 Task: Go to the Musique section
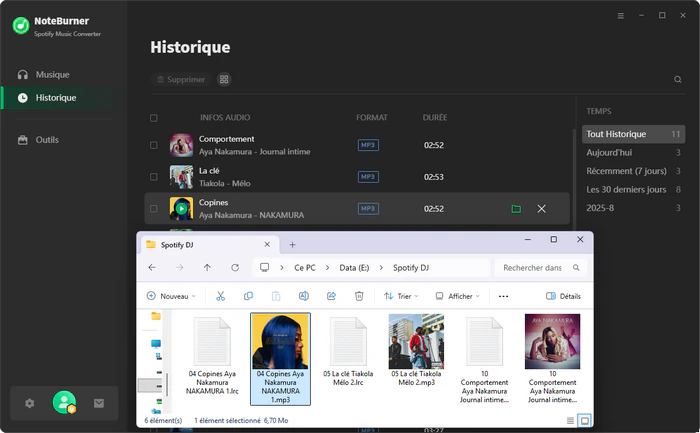pos(52,75)
